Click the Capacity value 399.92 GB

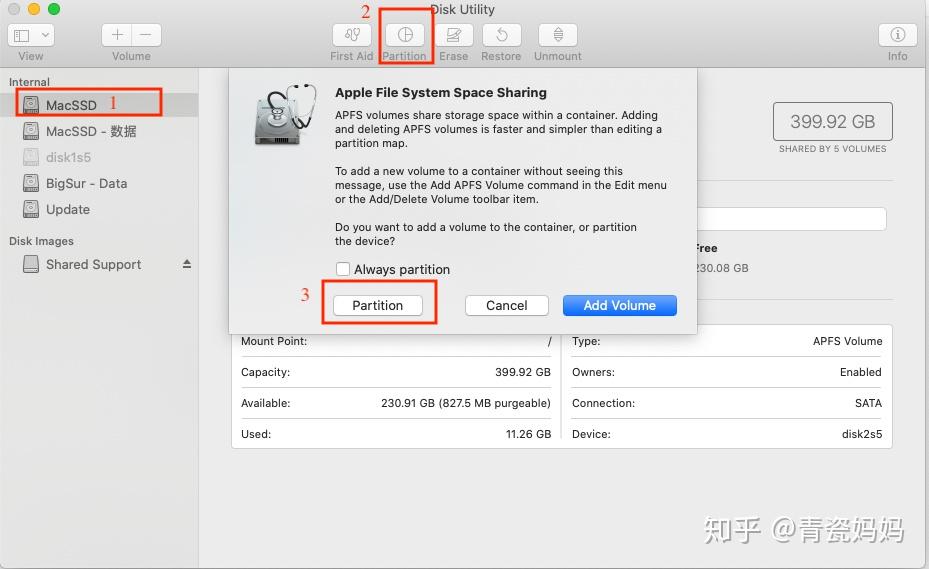523,372
